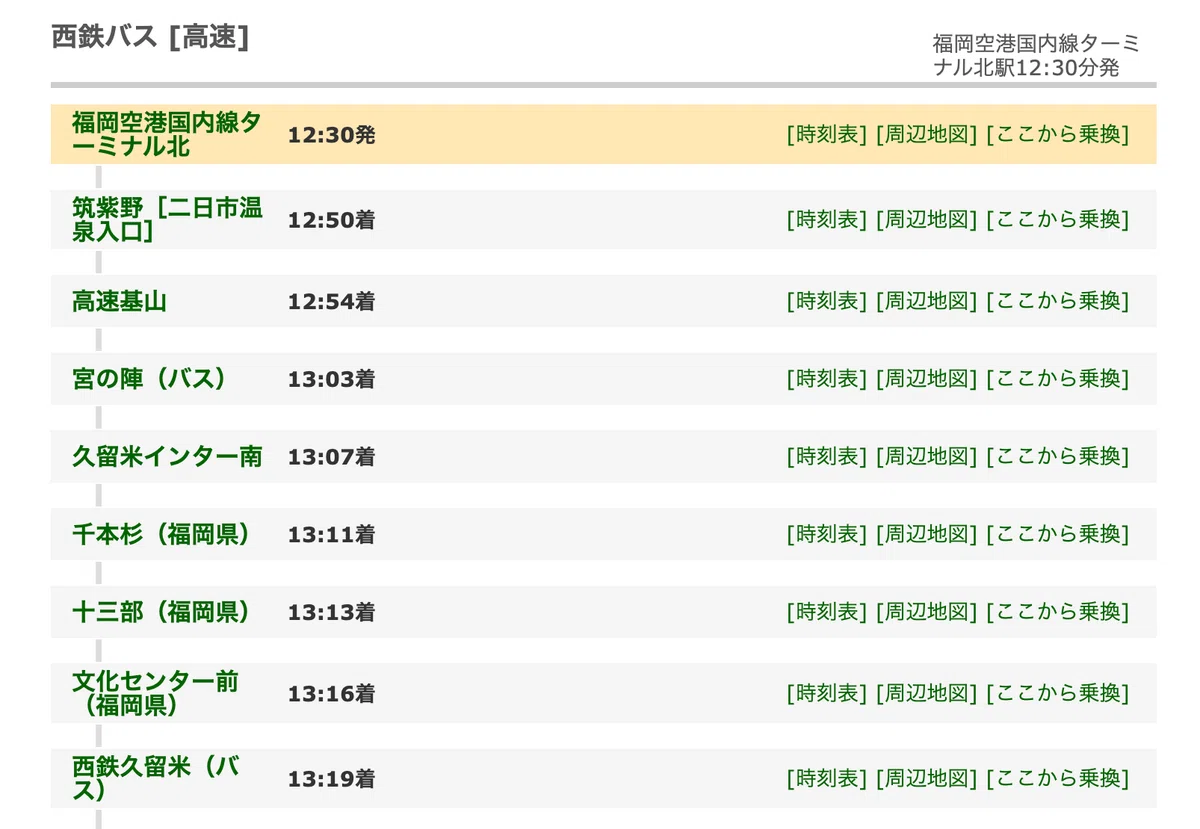Image resolution: width=1200 pixels, height=829 pixels.
Task: Open 千本杉（福岡県） stop link
Action: 161,534
